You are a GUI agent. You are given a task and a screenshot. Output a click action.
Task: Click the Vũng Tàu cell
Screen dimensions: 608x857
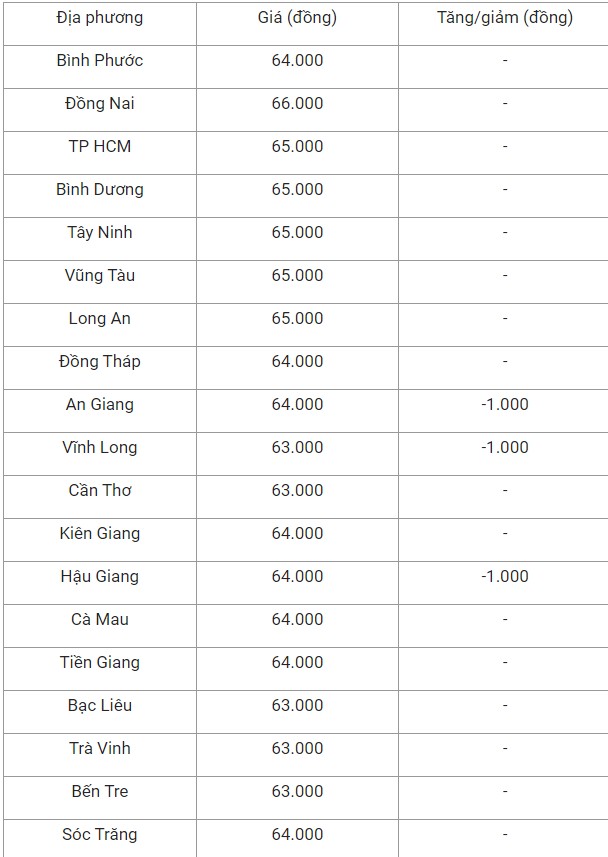(100, 276)
